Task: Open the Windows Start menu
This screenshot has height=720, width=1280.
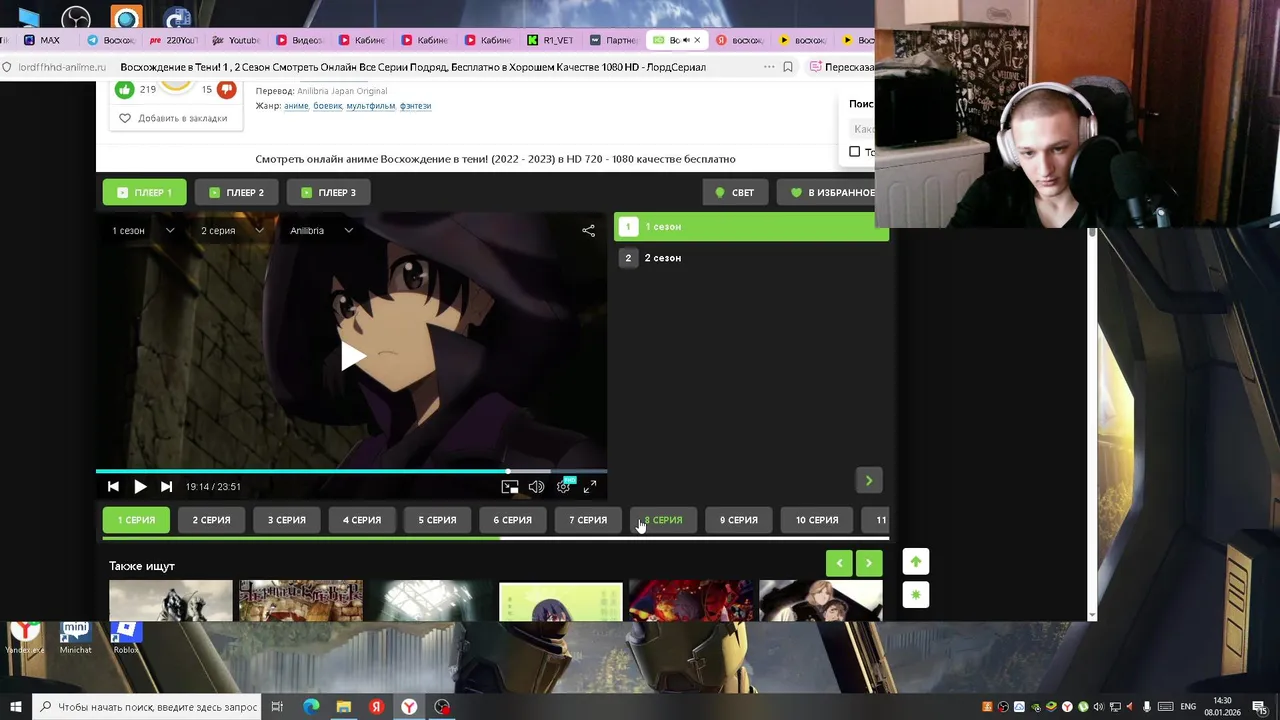Action: pos(16,707)
